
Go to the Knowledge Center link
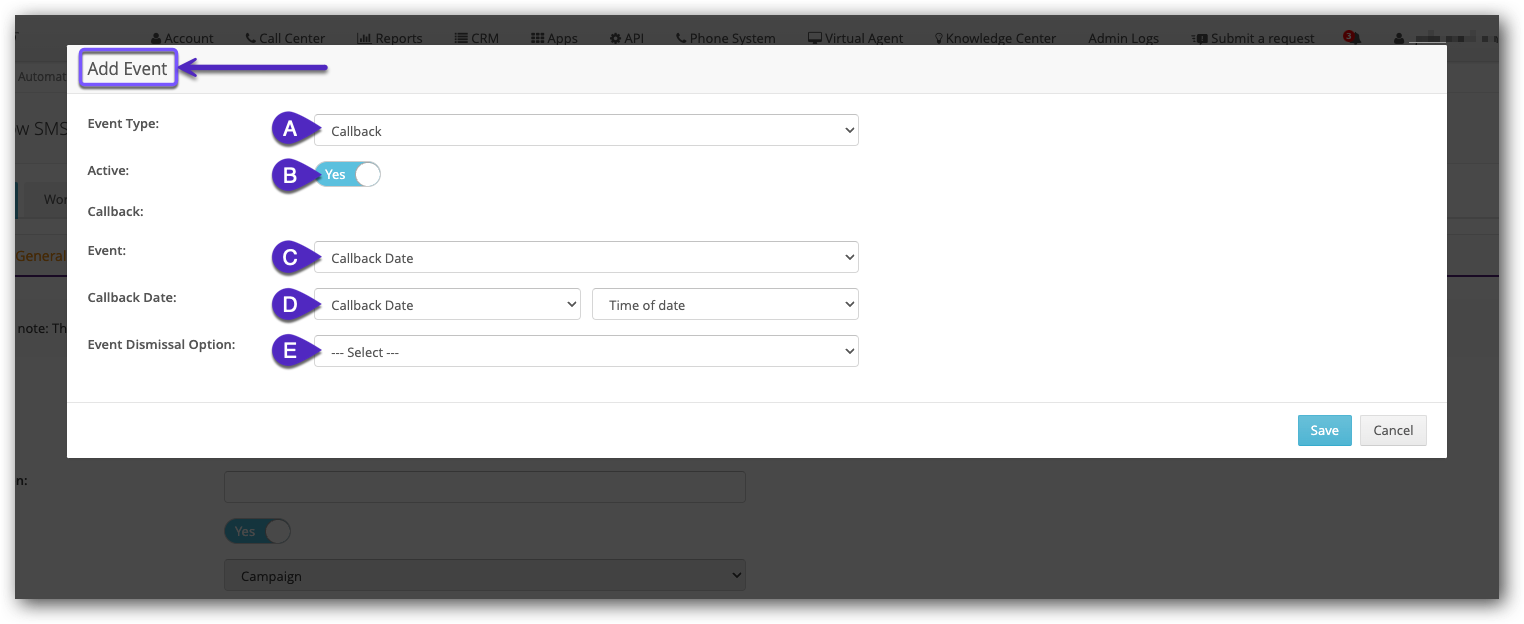[x=995, y=38]
